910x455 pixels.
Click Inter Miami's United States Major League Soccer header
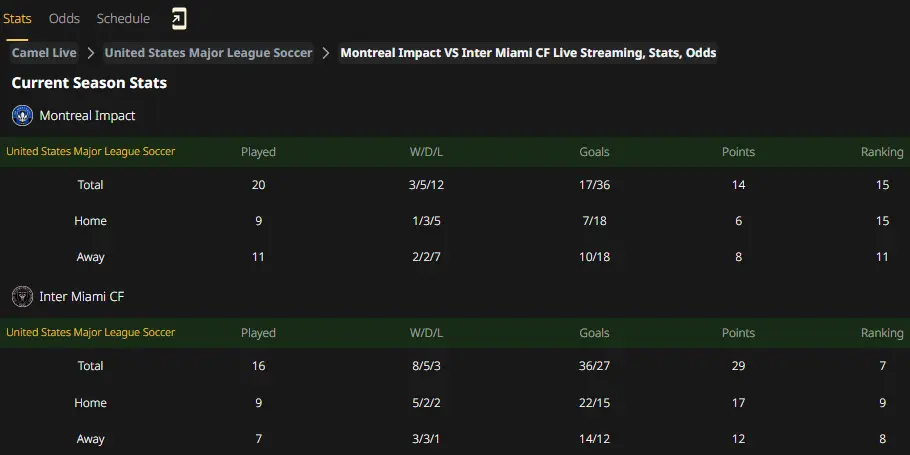point(91,333)
